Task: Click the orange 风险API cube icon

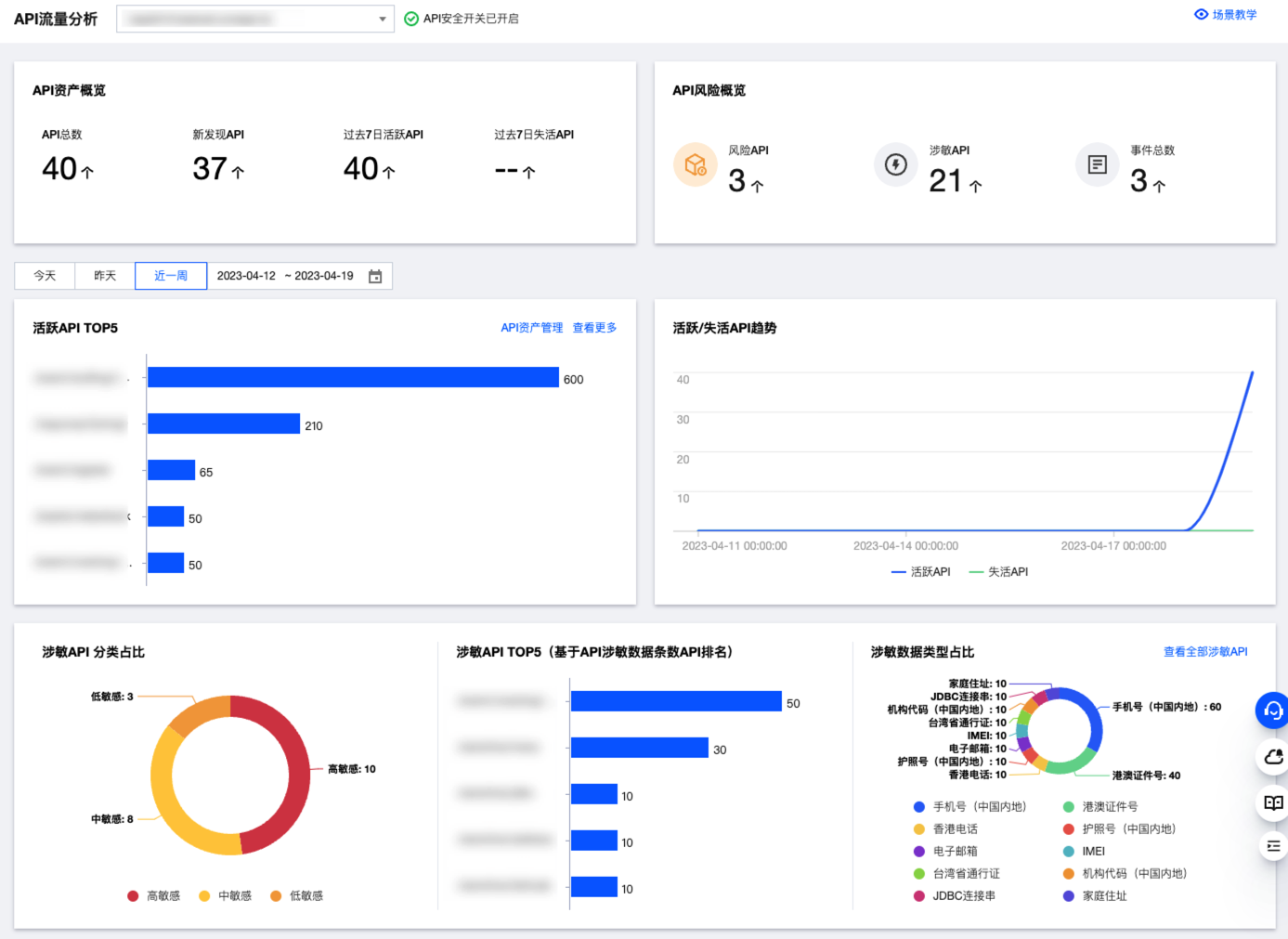Action: 695,165
